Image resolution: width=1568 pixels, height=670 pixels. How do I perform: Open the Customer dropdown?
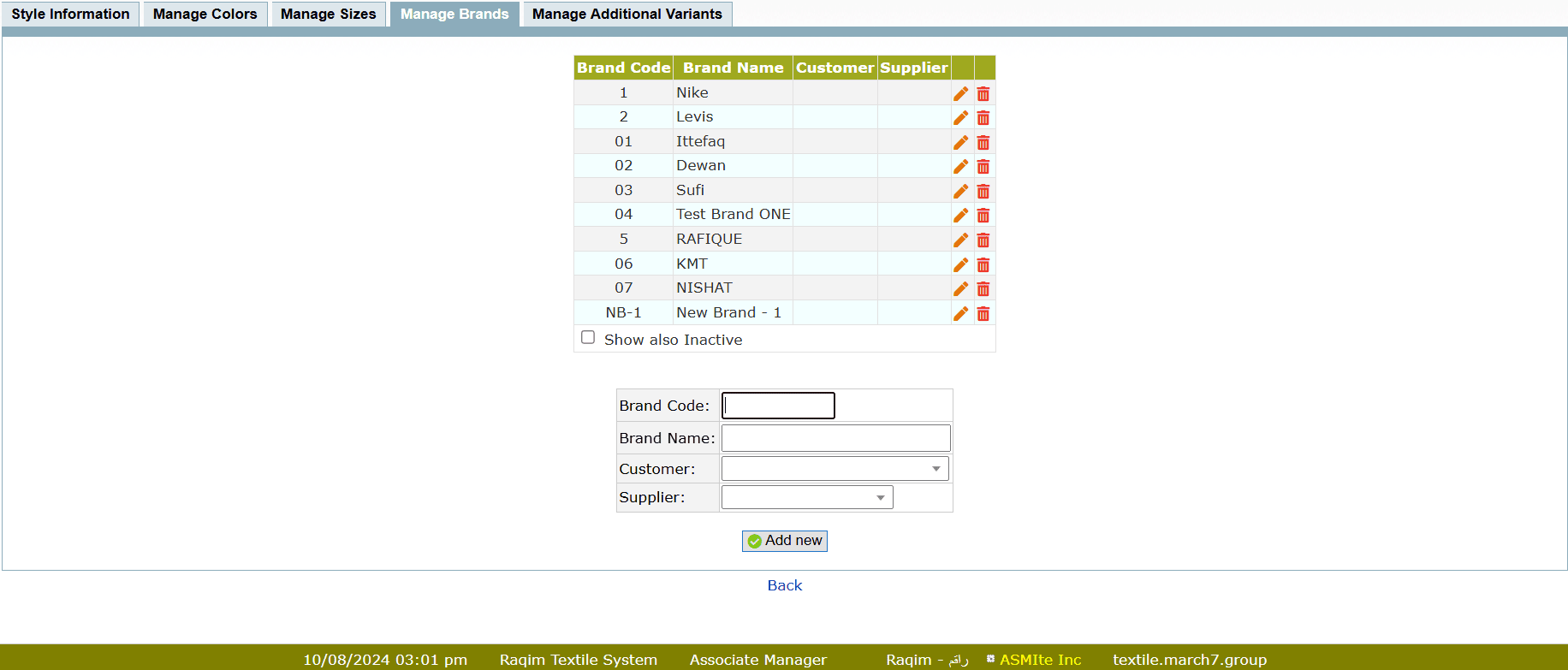click(834, 469)
